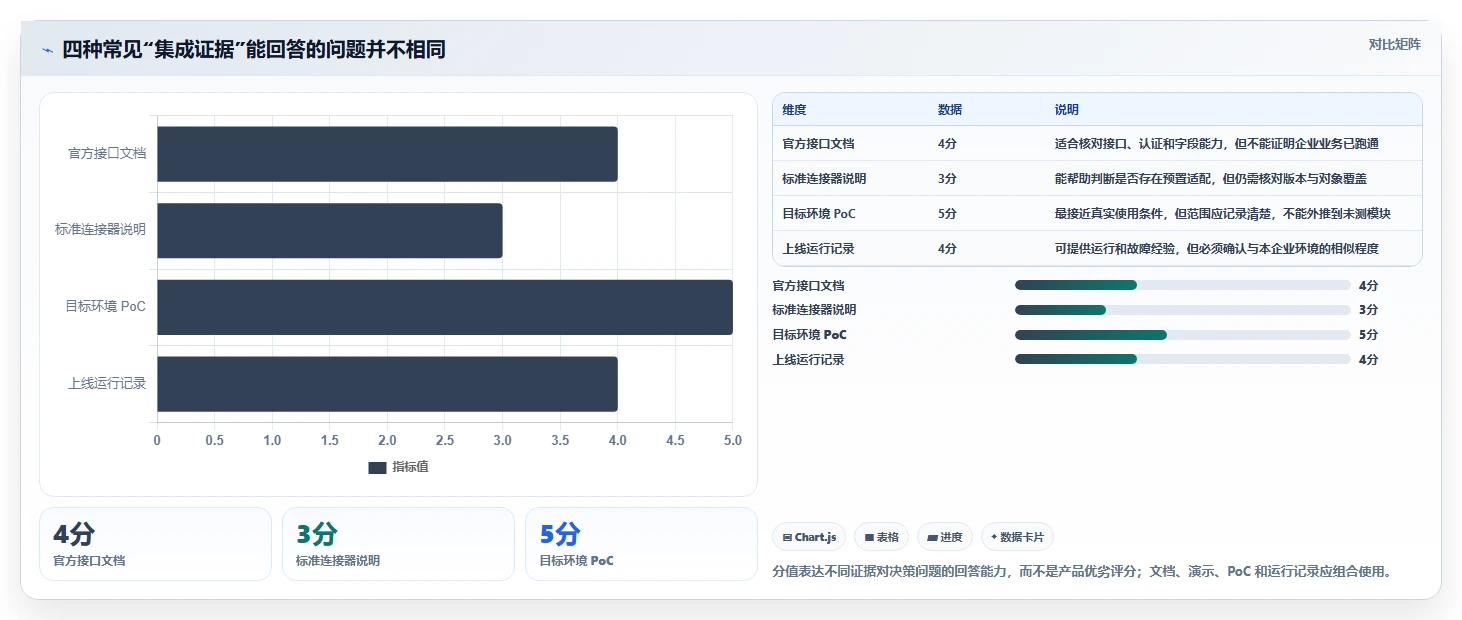Image resolution: width=1462 pixels, height=620 pixels.
Task: Click the 2.5 x-axis tick label
Action: [445, 440]
